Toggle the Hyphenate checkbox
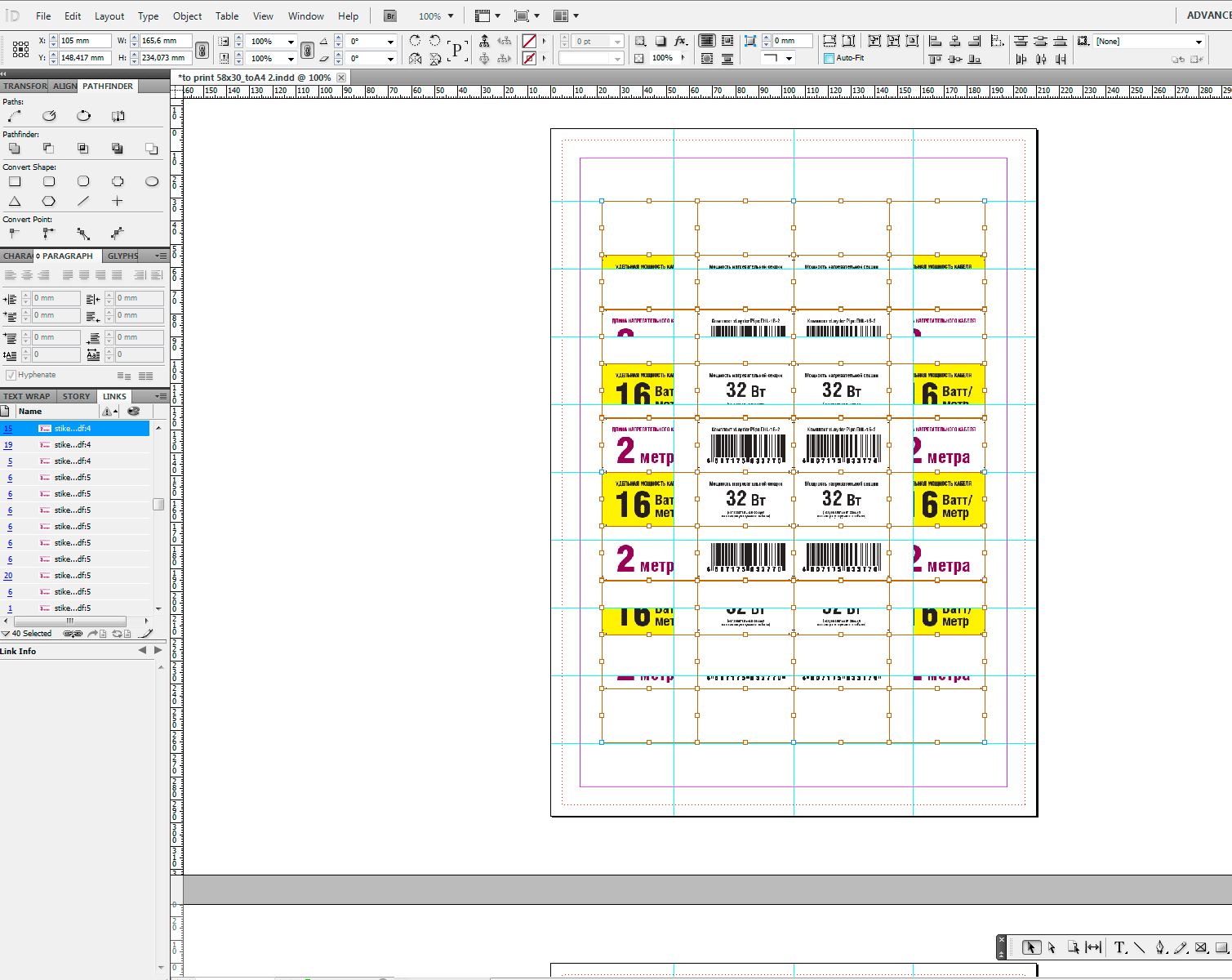 point(11,375)
